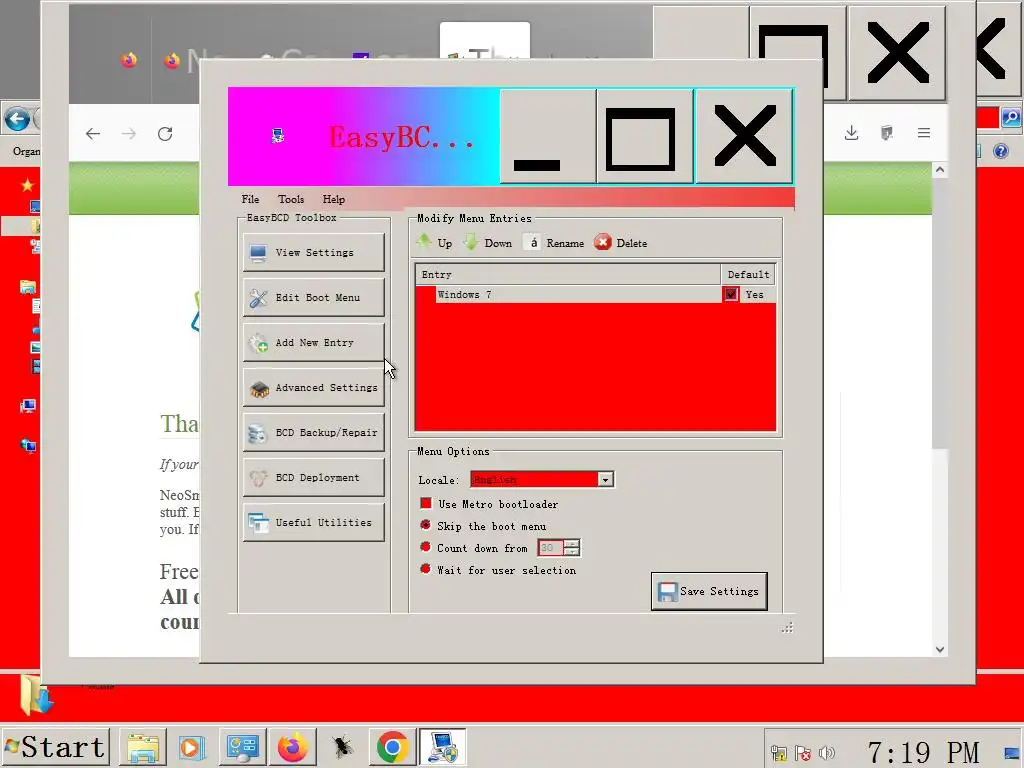Open the BCD Deployment section
Viewport: 1024px width, 768px height.
[x=313, y=477]
